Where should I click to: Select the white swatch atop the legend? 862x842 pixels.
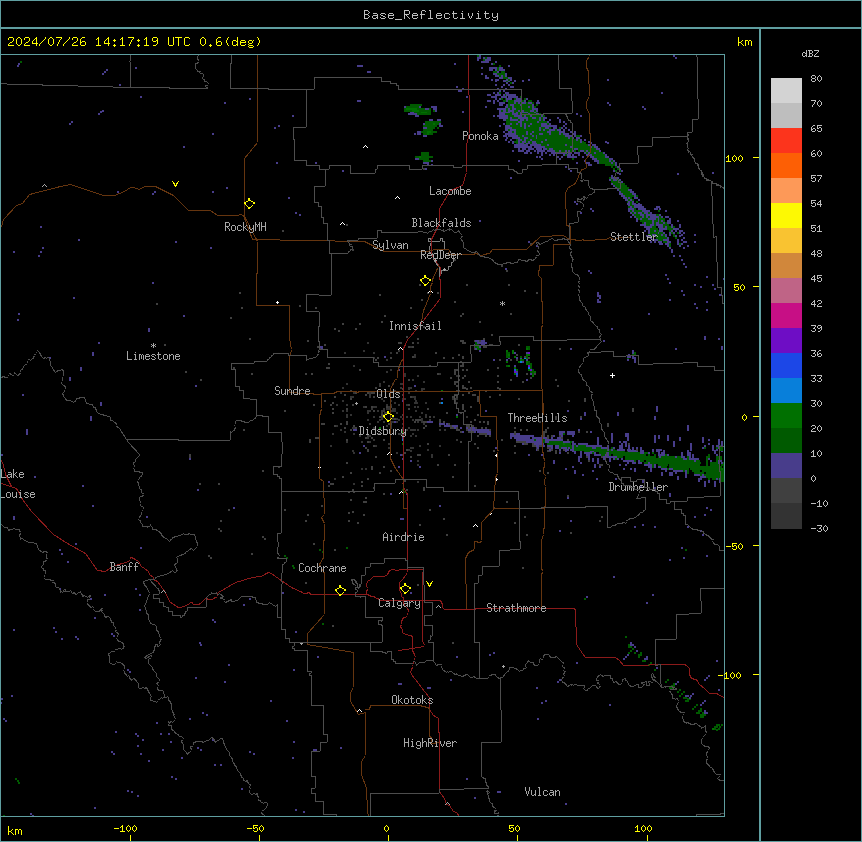pos(786,91)
